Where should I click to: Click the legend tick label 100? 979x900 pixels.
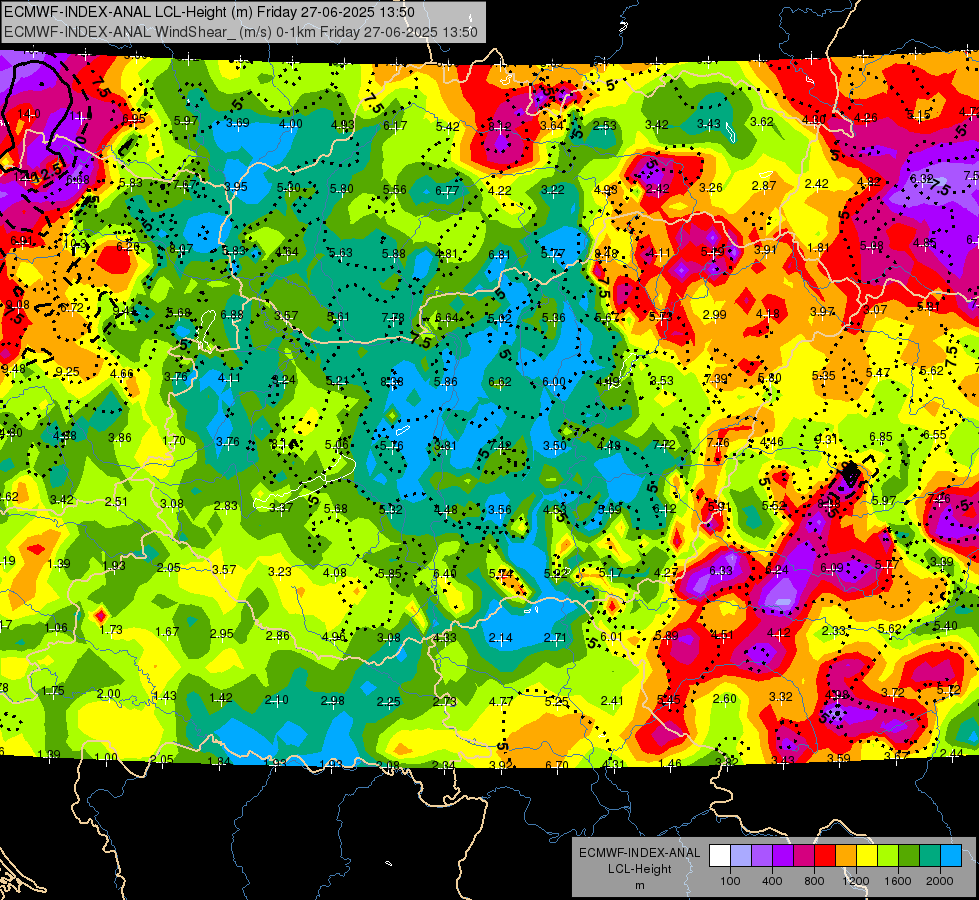730,881
